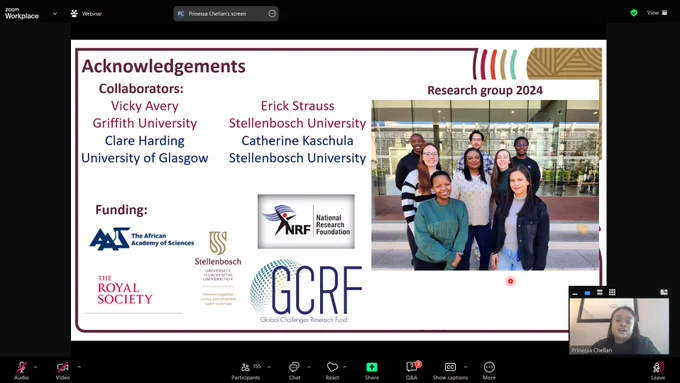Open the View layout menu
This screenshot has height=383, width=680.
pyautogui.click(x=657, y=13)
